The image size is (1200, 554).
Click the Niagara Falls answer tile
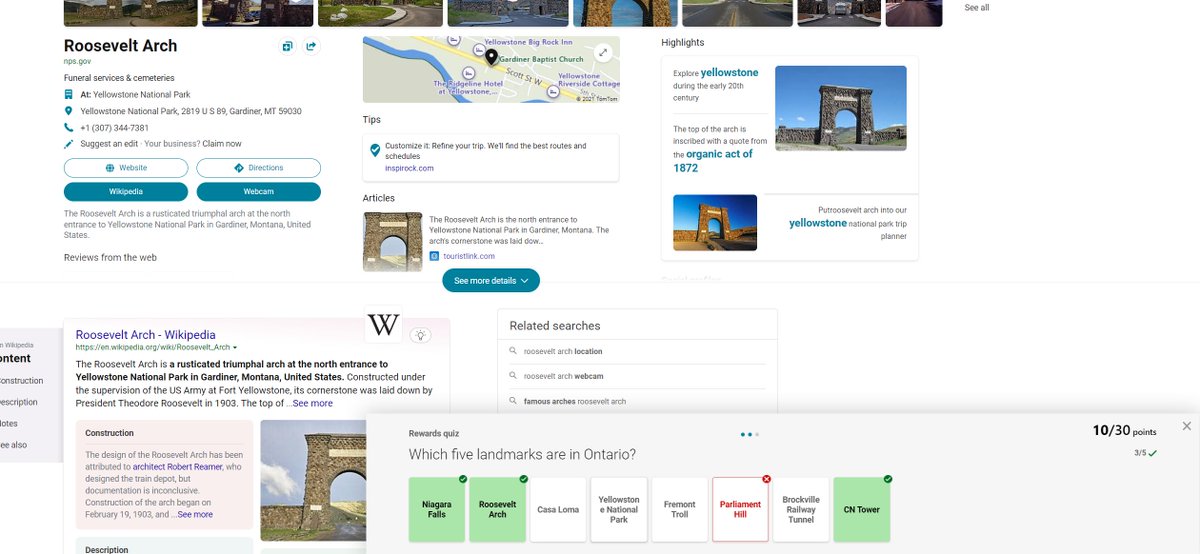click(x=437, y=510)
